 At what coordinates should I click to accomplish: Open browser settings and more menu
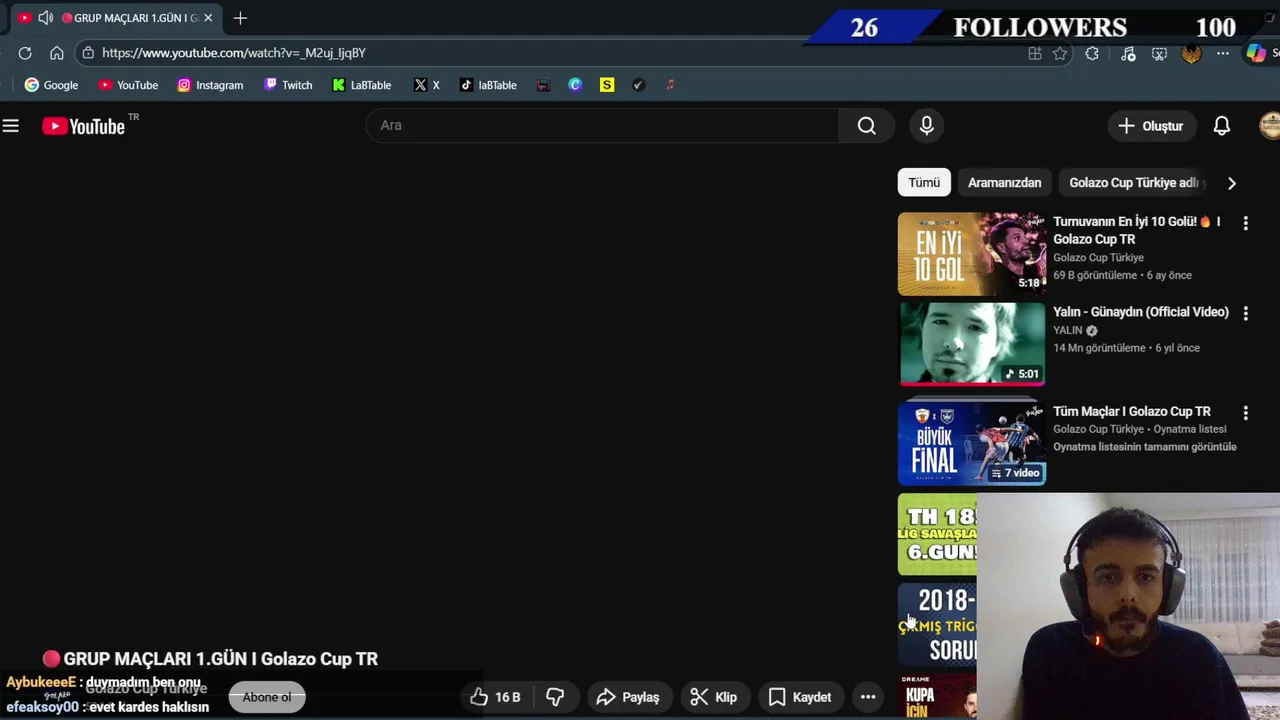(1223, 54)
